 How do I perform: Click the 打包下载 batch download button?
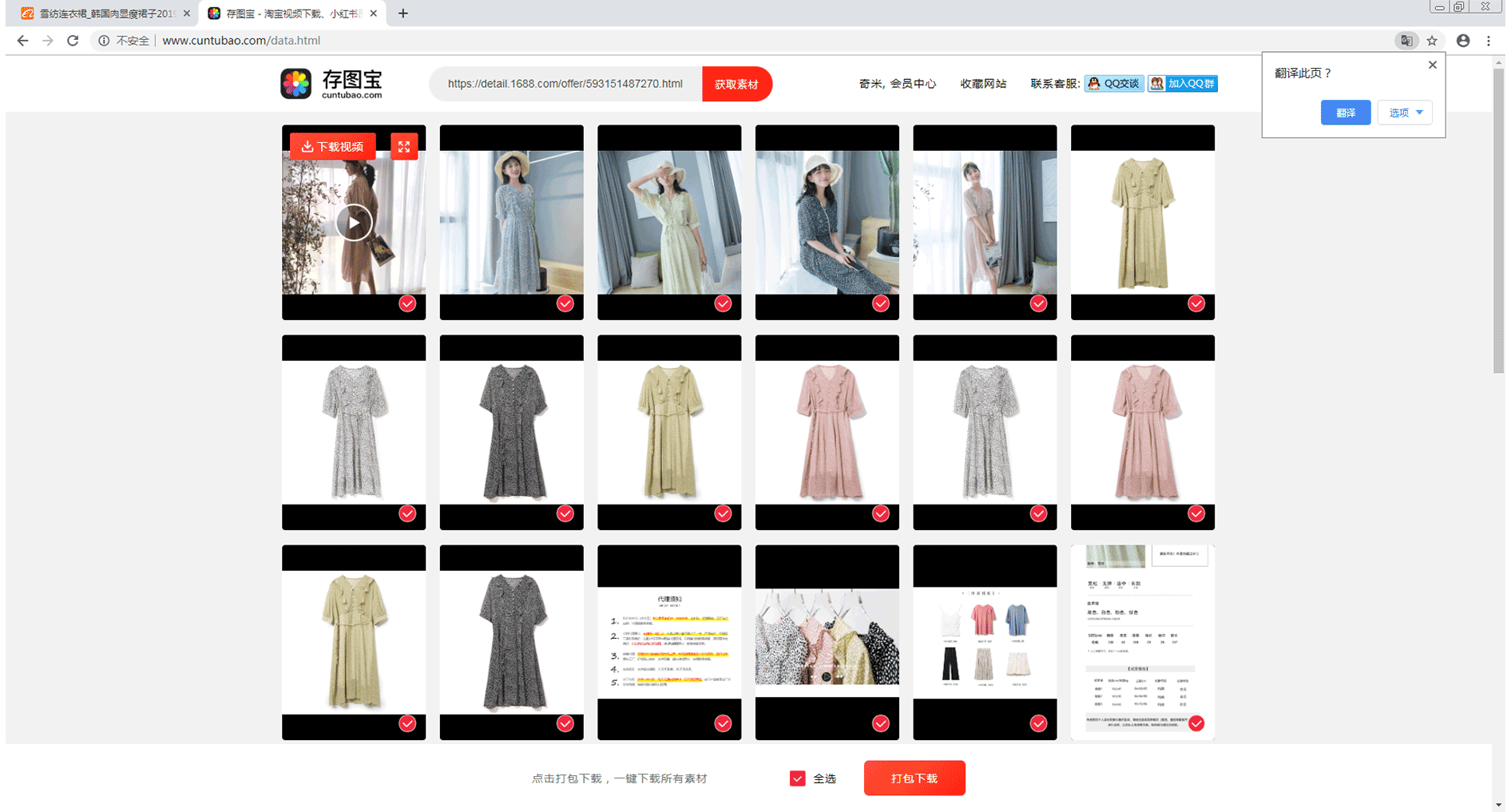pos(914,778)
